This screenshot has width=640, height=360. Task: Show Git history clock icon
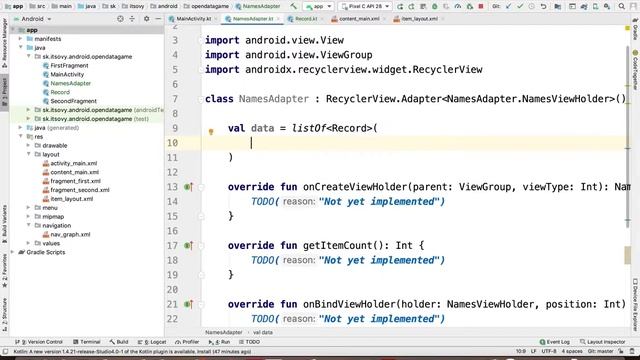coord(531,7)
